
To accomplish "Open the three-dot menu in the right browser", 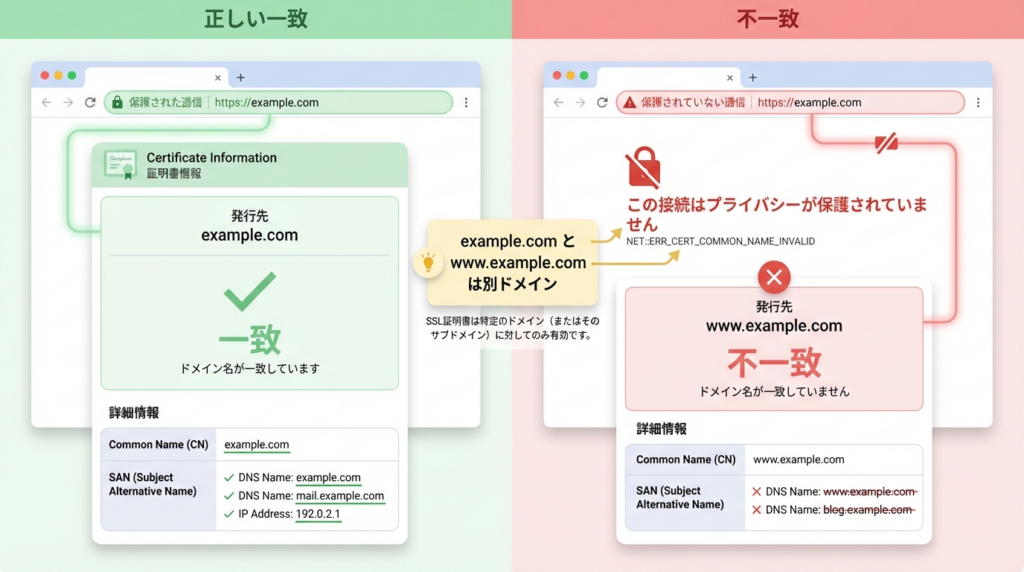I will pyautogui.click(x=977, y=102).
